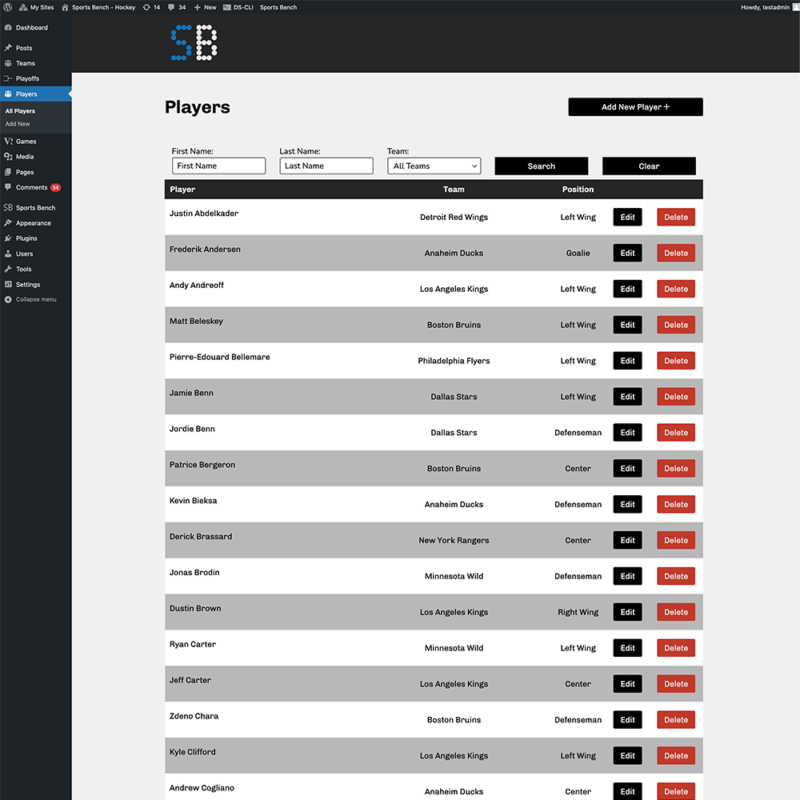Delete player Frederik Andersen
The height and width of the screenshot is (800, 800).
coord(676,253)
